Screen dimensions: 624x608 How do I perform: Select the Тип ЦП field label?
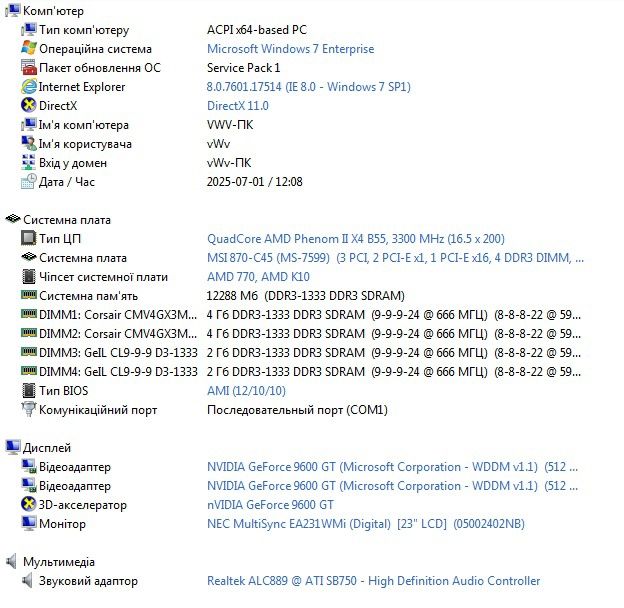pyautogui.click(x=60, y=238)
